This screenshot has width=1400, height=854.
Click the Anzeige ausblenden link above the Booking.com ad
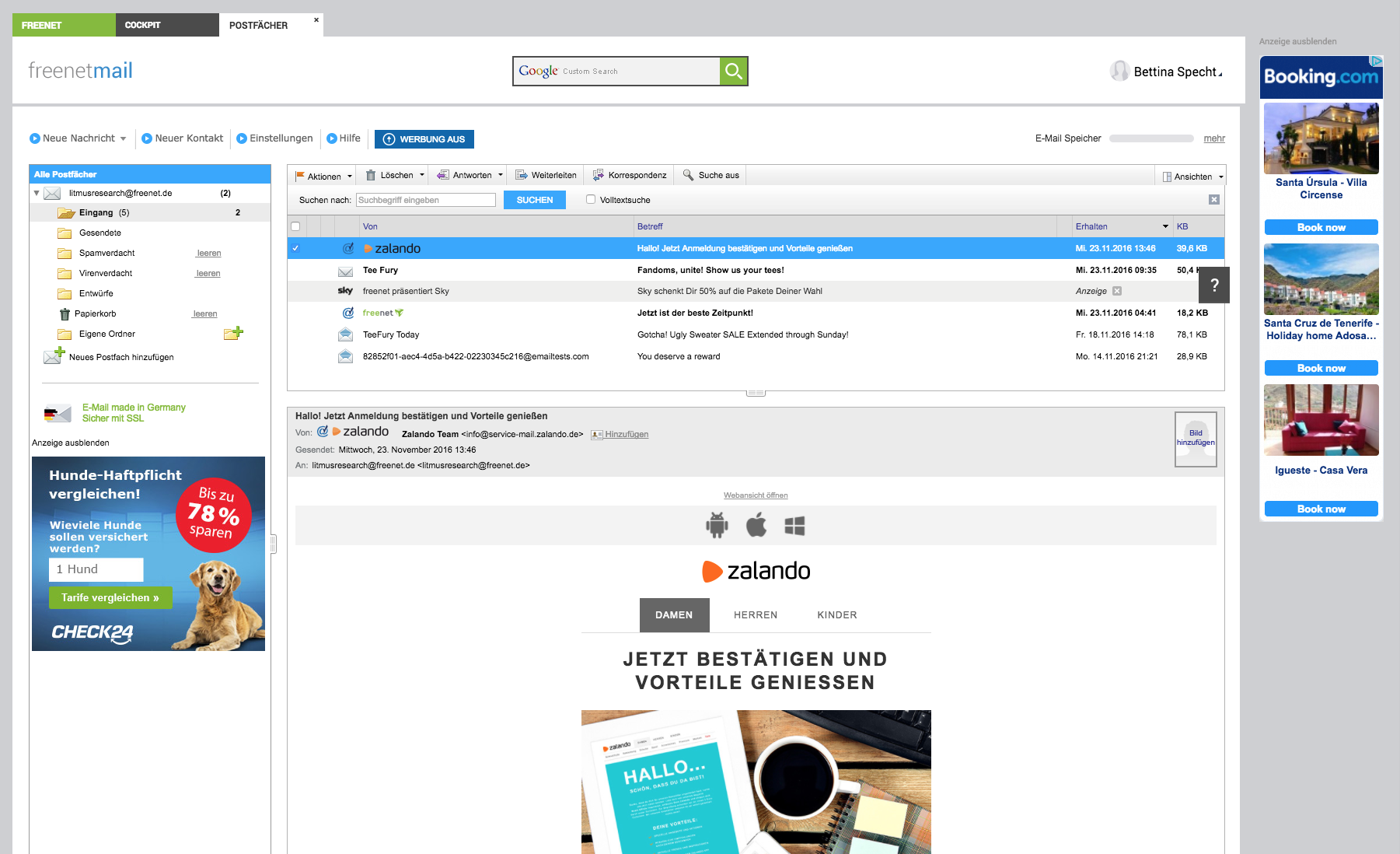click(1297, 41)
